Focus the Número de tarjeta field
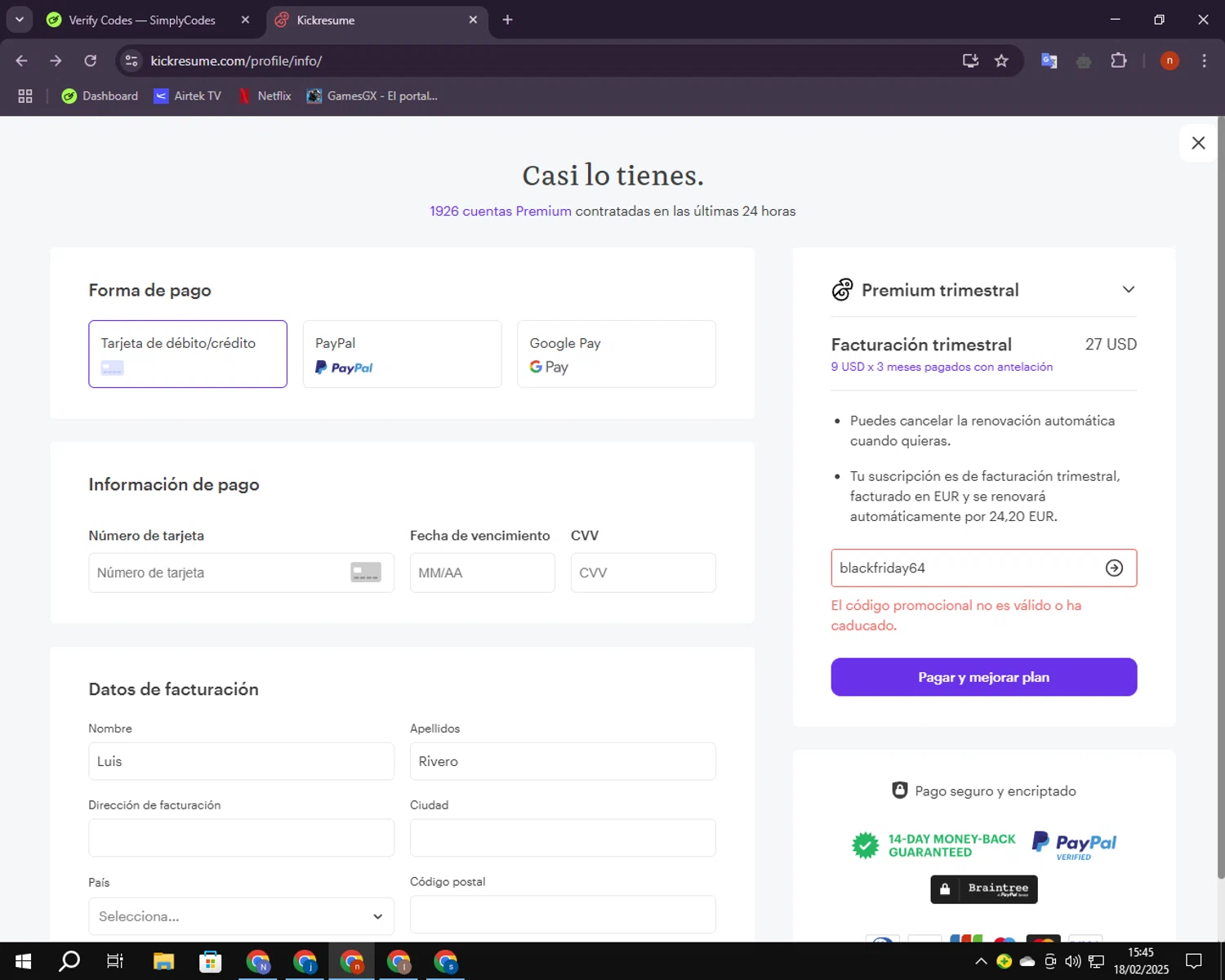Image resolution: width=1225 pixels, height=980 pixels. (x=241, y=572)
